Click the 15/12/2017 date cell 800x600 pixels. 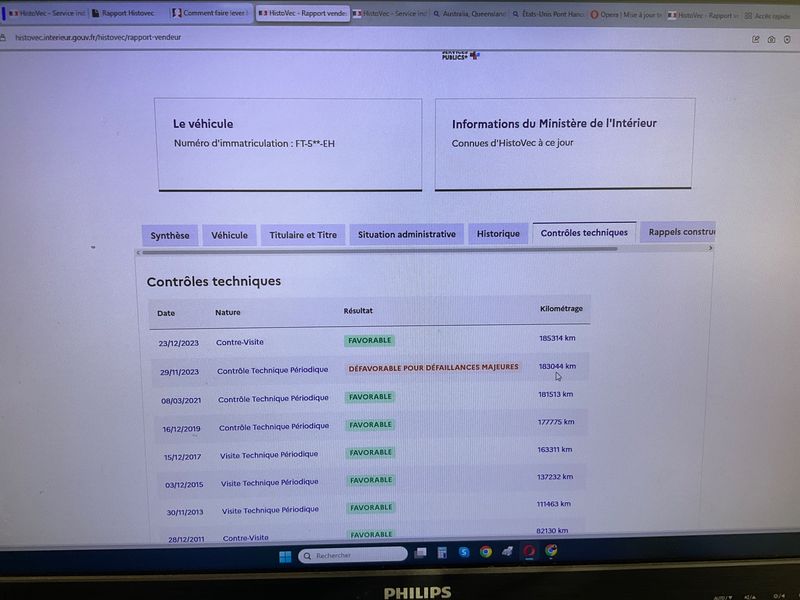pos(182,457)
